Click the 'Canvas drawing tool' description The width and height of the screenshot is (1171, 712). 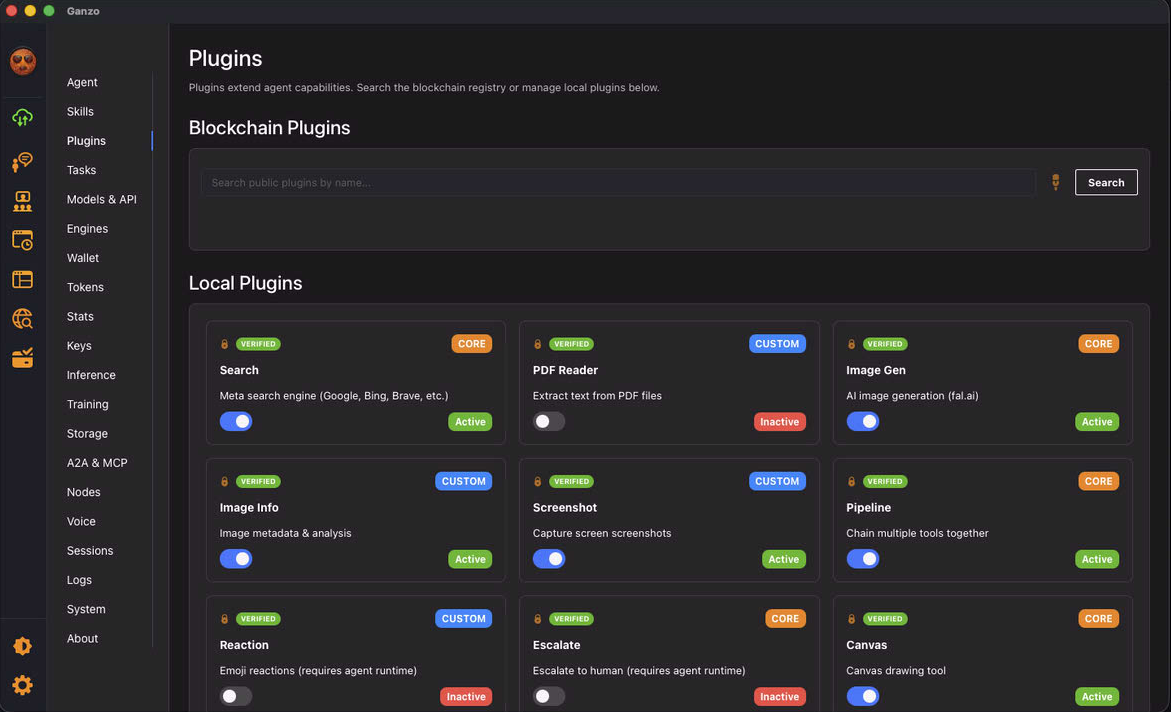[x=895, y=670]
